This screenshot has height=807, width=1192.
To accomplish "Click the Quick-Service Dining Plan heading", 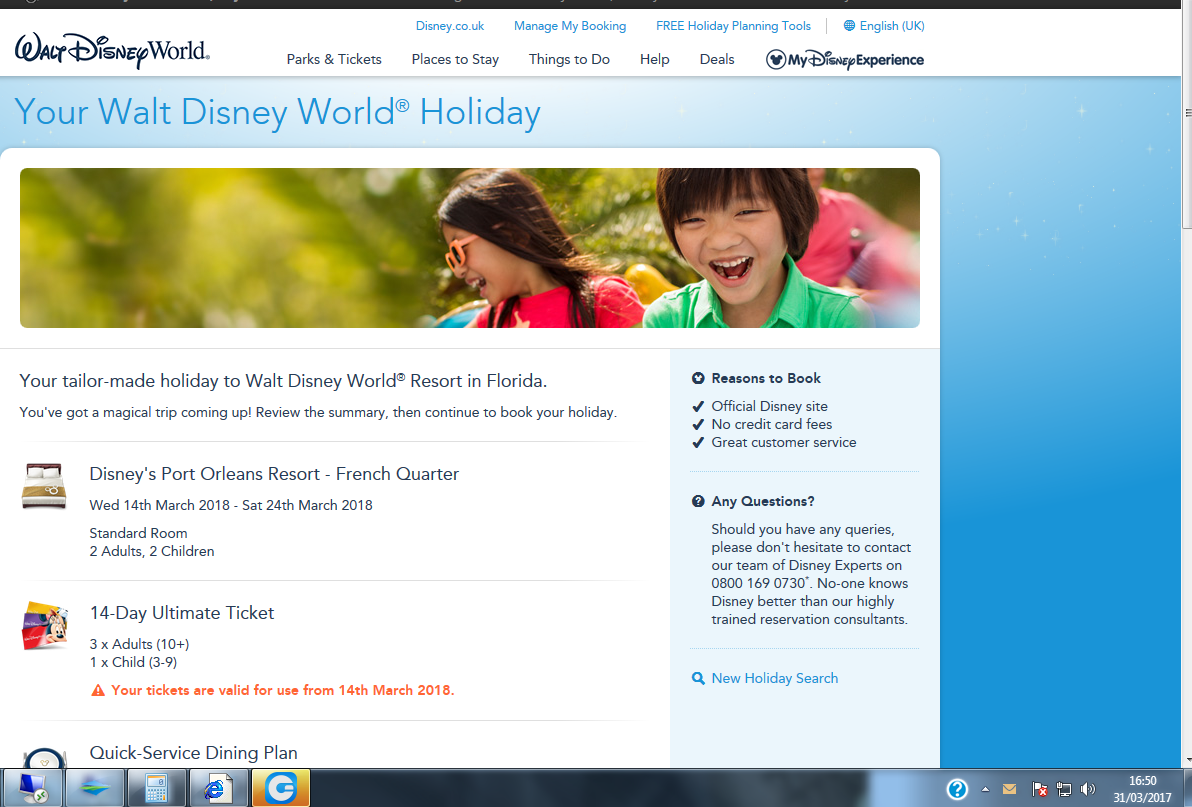I will tap(193, 753).
